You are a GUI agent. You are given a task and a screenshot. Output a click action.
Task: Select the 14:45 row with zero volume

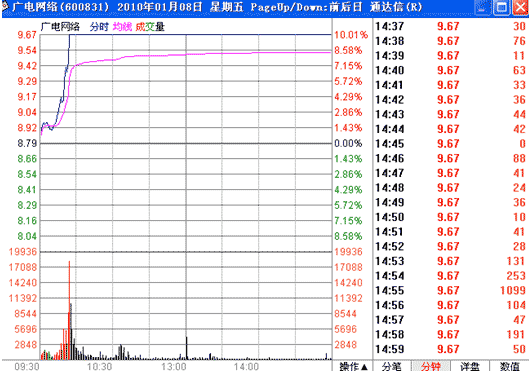click(450, 144)
